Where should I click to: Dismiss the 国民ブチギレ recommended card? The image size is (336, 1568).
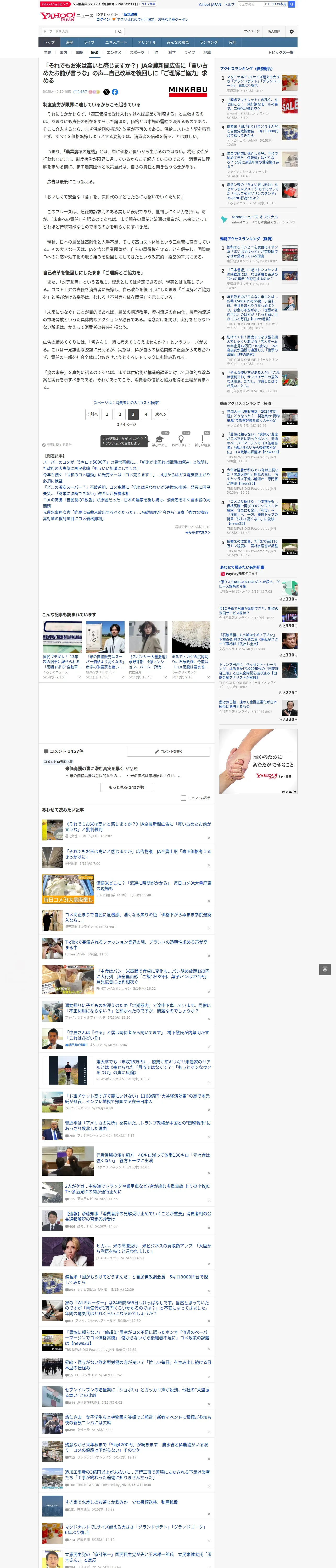point(79,677)
